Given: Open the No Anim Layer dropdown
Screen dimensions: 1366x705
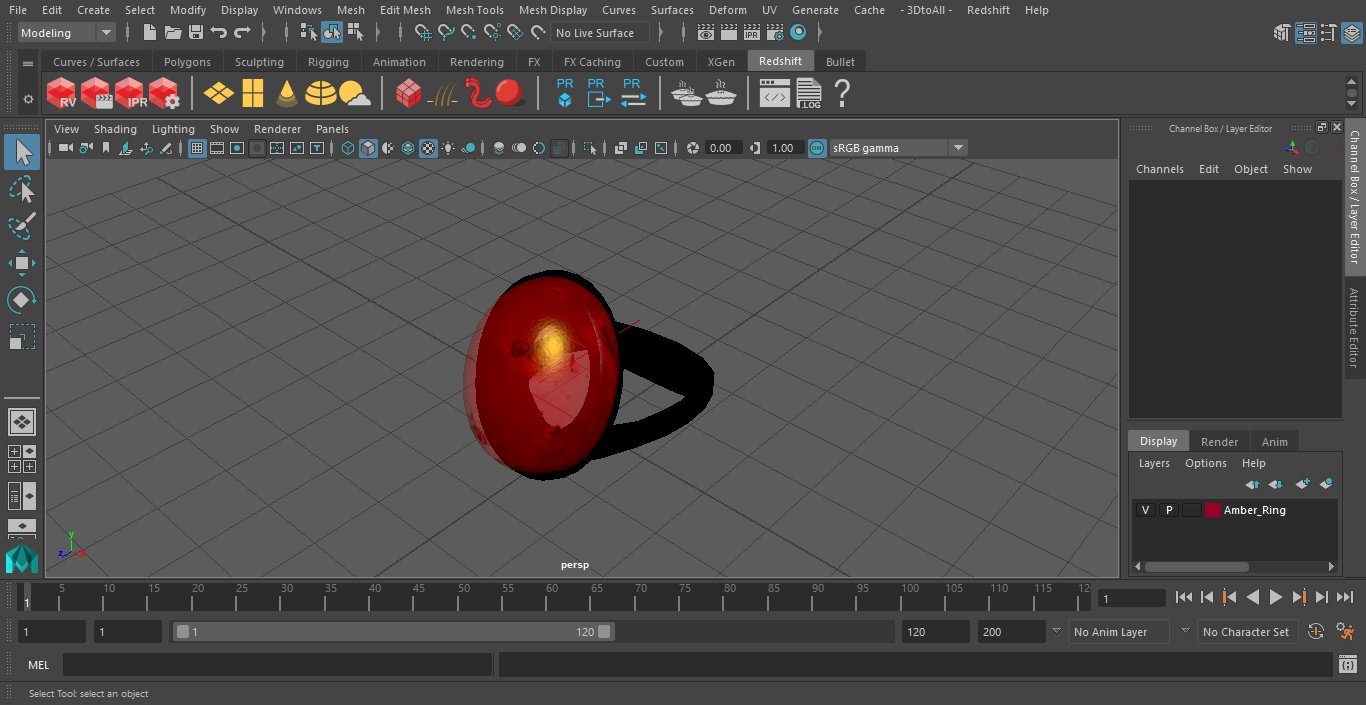Looking at the screenshot, I should [x=1118, y=632].
